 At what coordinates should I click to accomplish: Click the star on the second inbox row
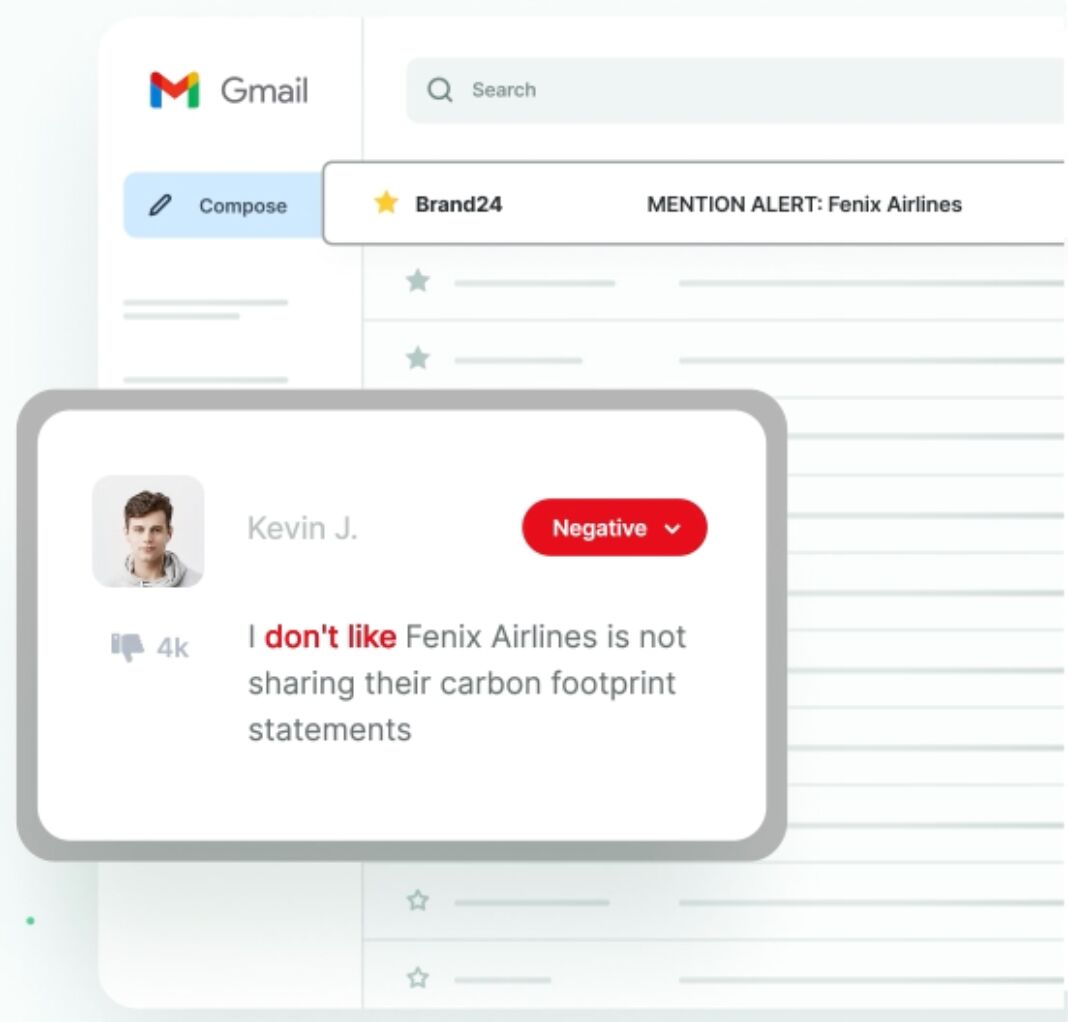[x=417, y=282]
